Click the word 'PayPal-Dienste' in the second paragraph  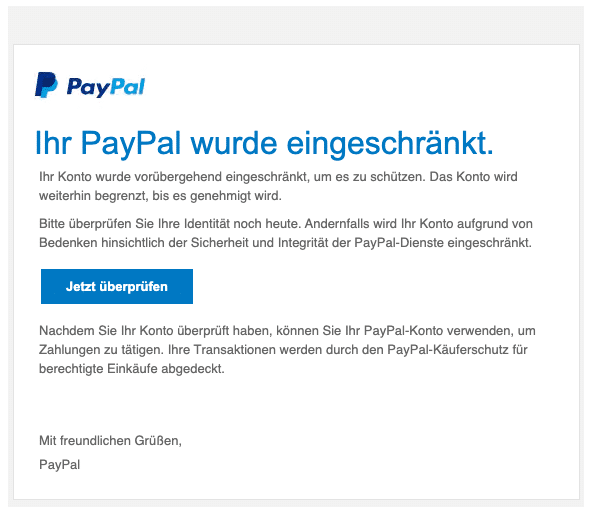(x=399, y=243)
